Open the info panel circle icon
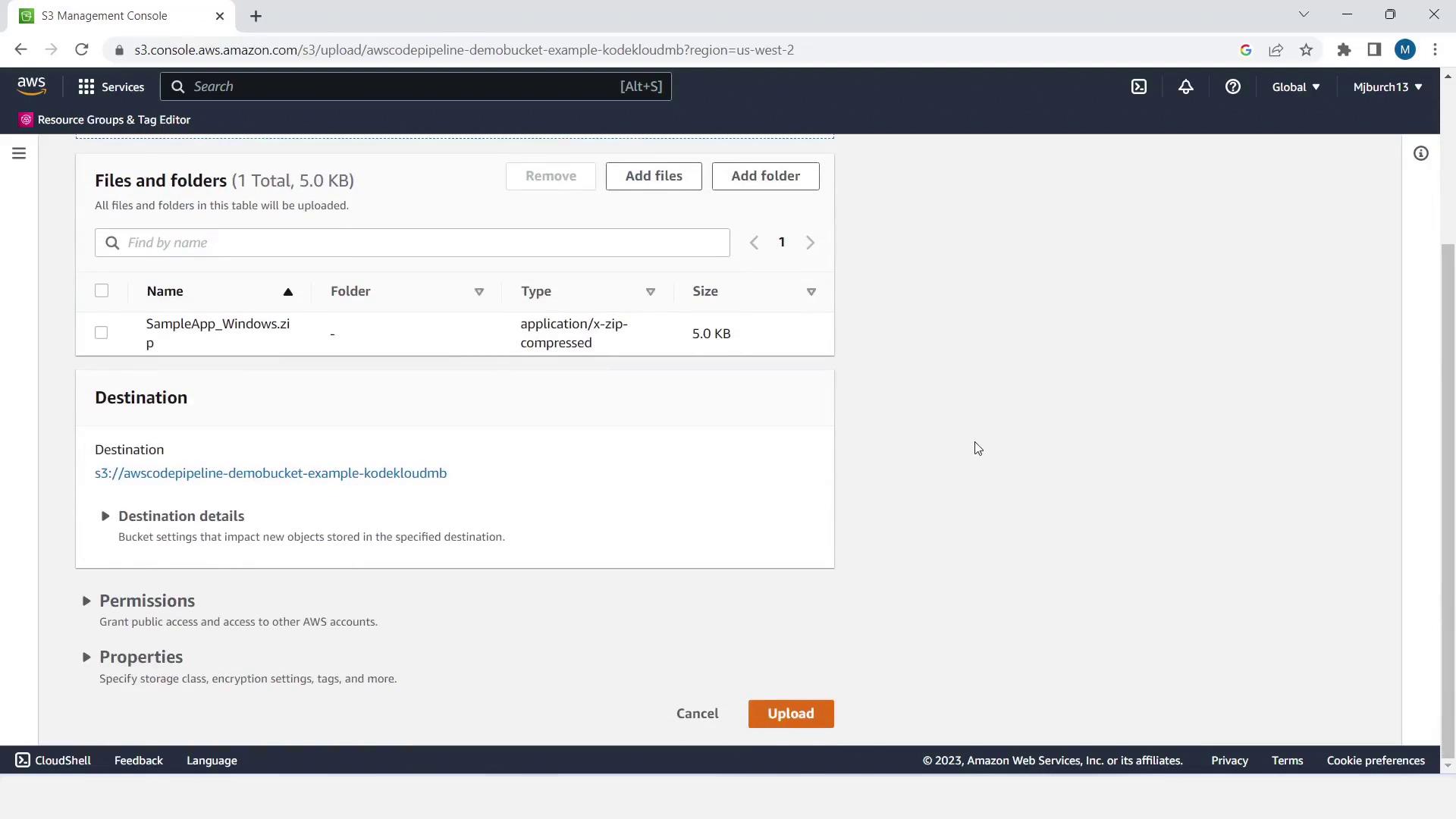 tap(1421, 154)
